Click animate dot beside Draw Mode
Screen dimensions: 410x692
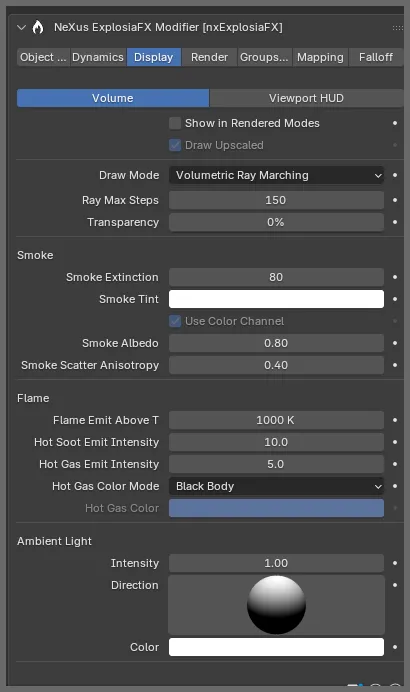tap(395, 175)
